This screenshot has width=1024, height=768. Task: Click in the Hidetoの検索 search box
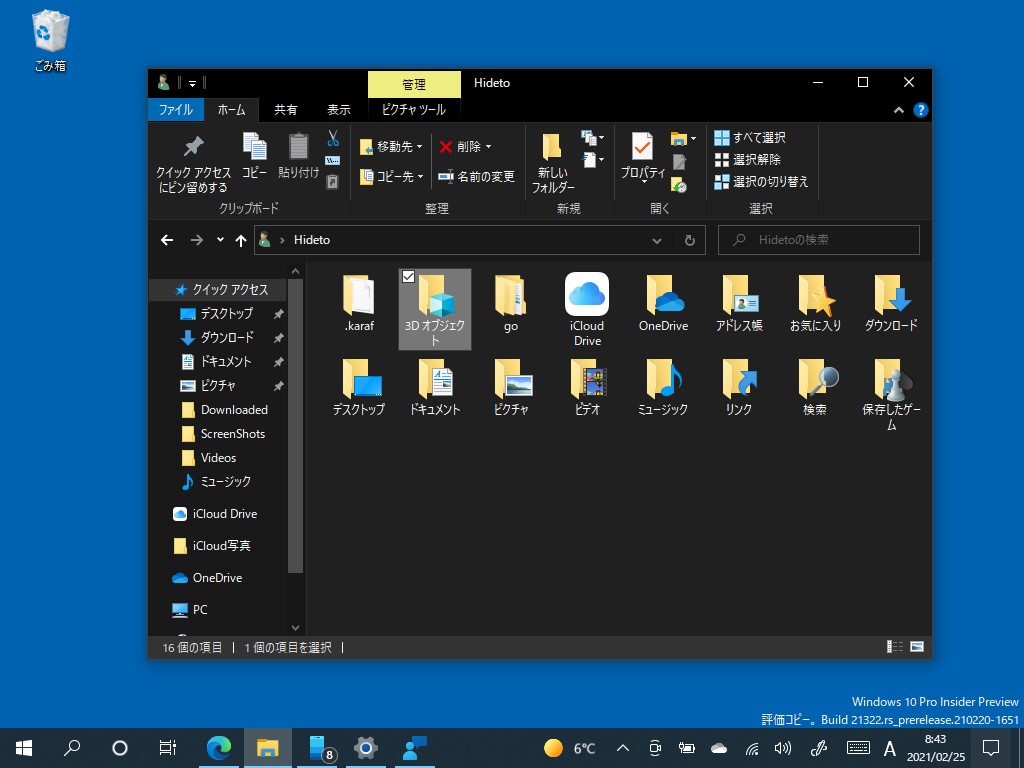pyautogui.click(x=819, y=240)
